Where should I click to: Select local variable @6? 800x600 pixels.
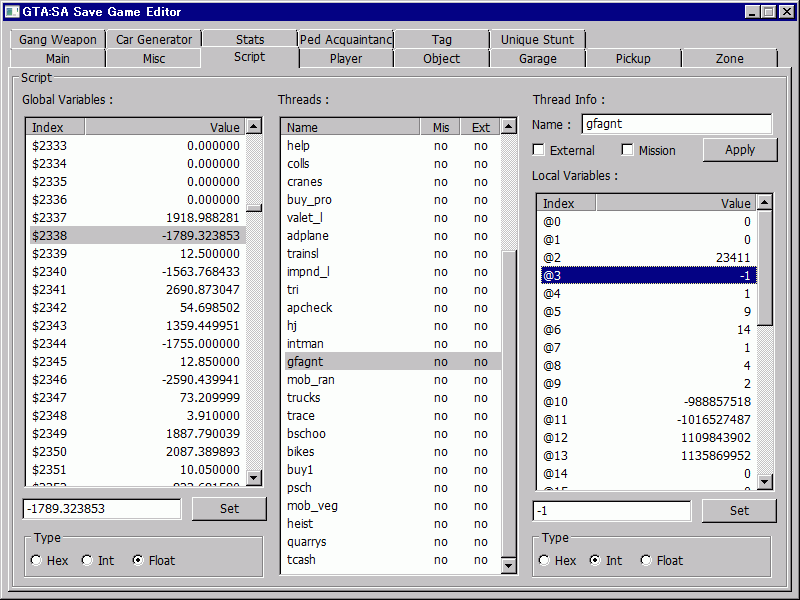(x=648, y=329)
